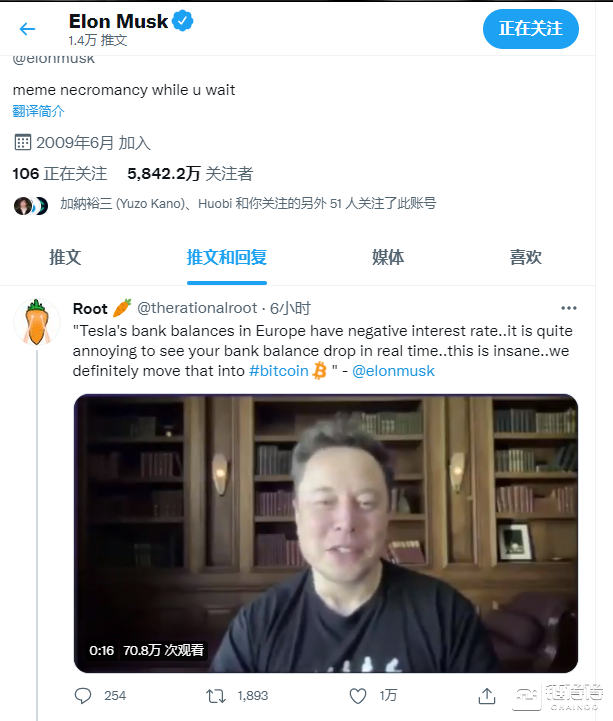Click Elon Musk's blue verified badge
This screenshot has height=721, width=613.
click(x=183, y=21)
